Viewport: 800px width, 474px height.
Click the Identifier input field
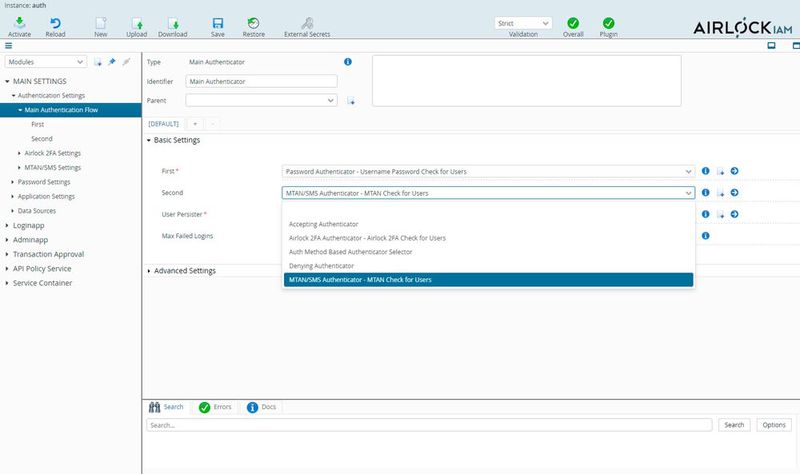(x=261, y=81)
